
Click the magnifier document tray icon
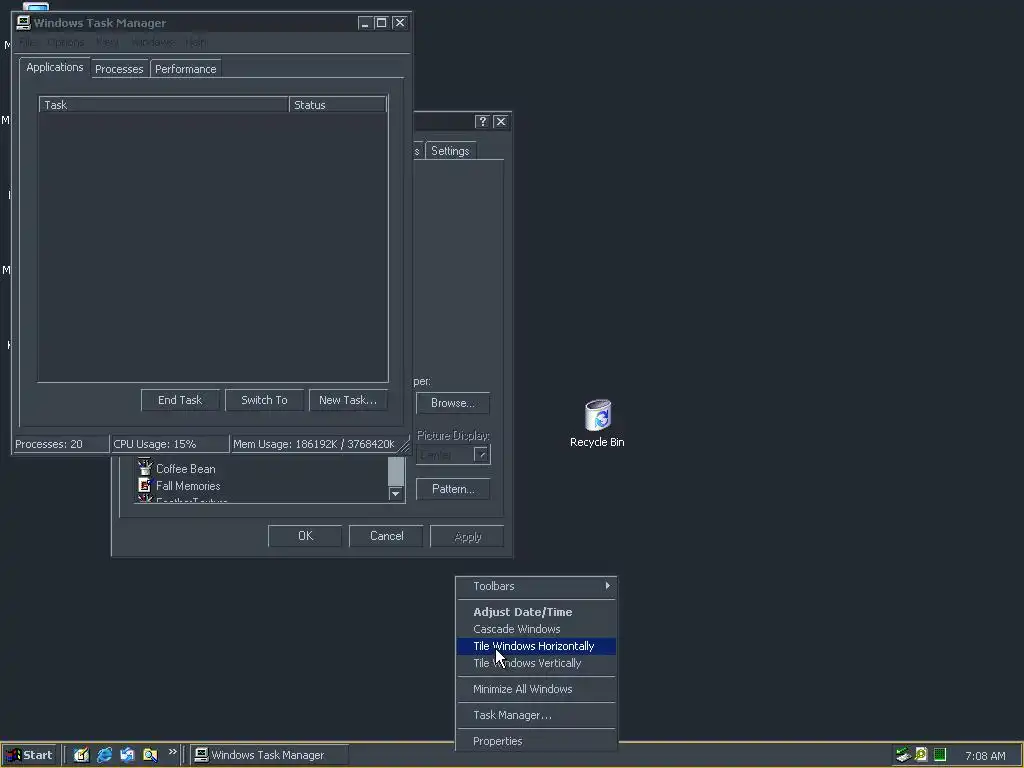921,755
